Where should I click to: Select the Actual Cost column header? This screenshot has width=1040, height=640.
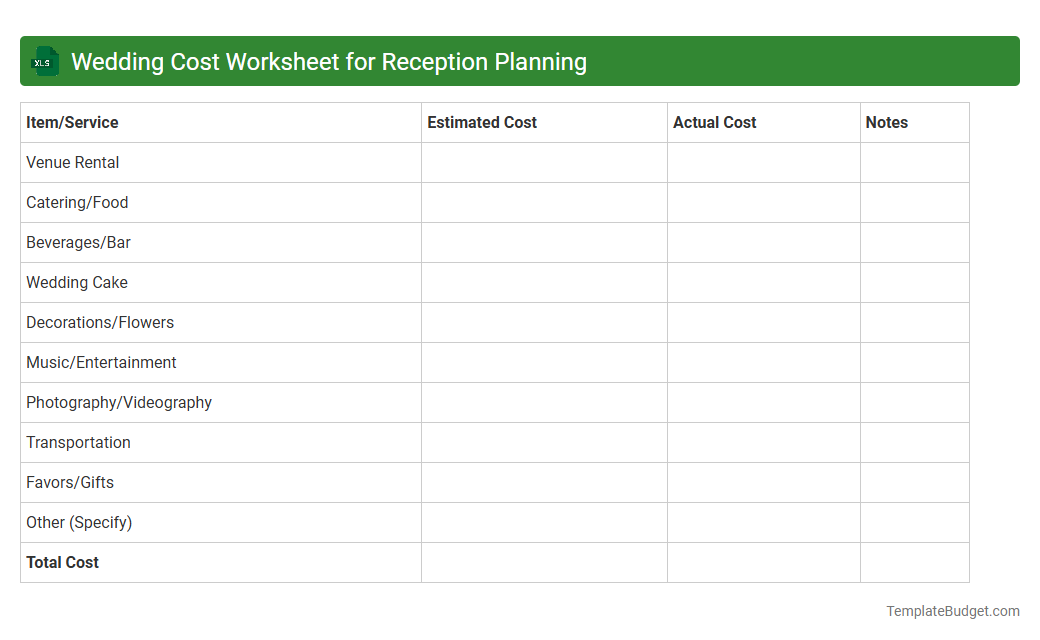(715, 122)
